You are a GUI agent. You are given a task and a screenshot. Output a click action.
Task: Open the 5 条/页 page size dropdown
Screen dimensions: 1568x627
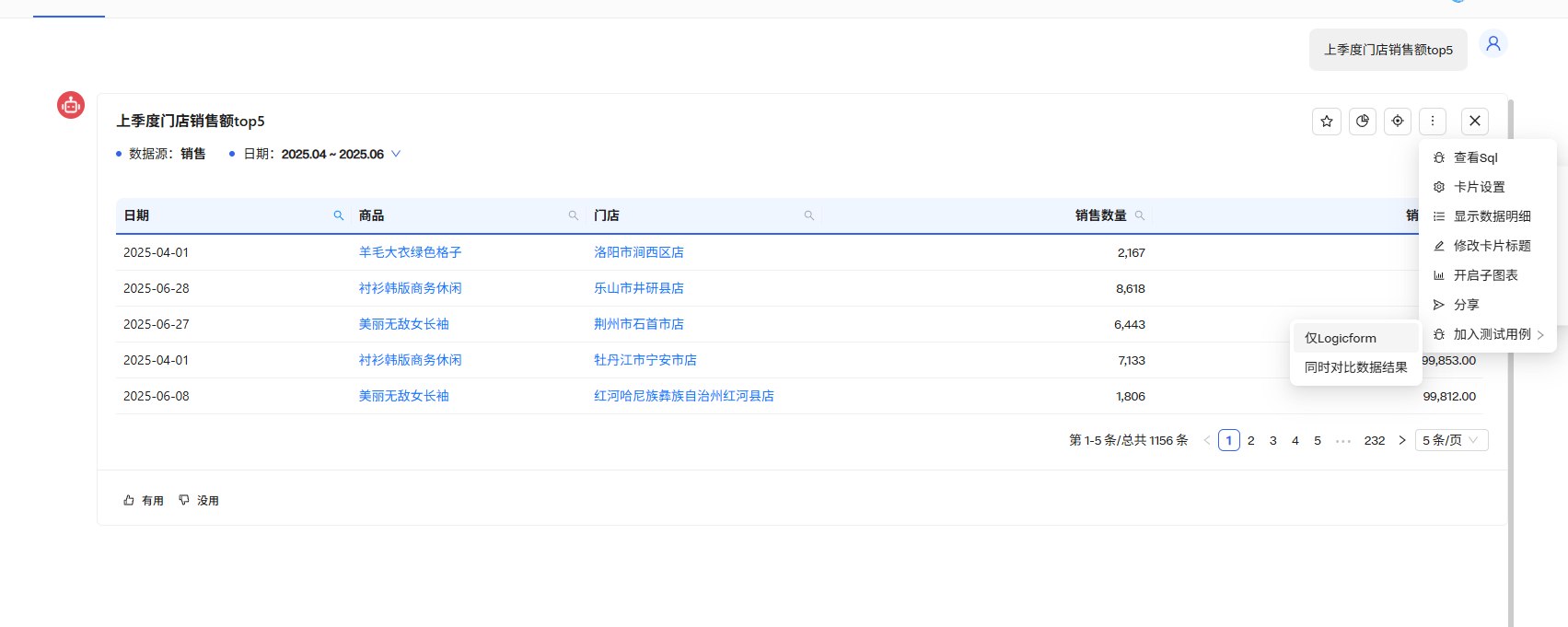(x=1451, y=440)
